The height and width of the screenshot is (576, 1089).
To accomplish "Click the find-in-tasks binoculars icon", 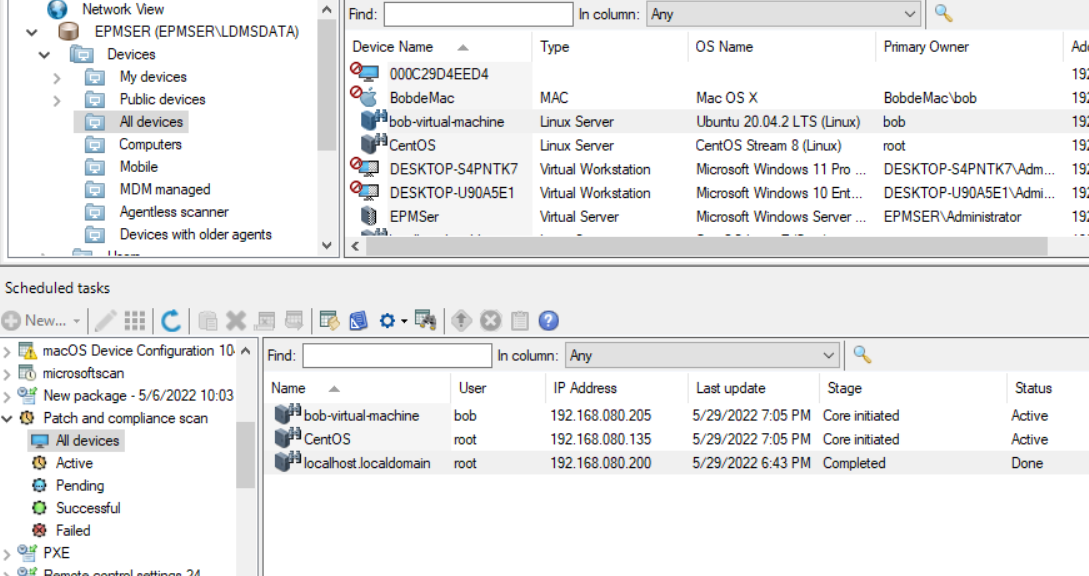I will click(x=426, y=321).
